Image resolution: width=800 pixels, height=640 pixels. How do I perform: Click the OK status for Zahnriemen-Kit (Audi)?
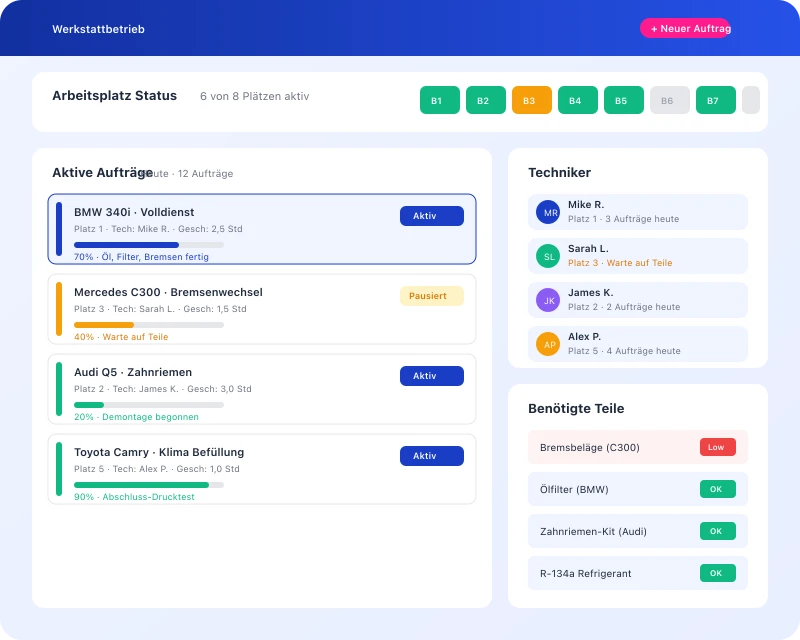(x=715, y=531)
